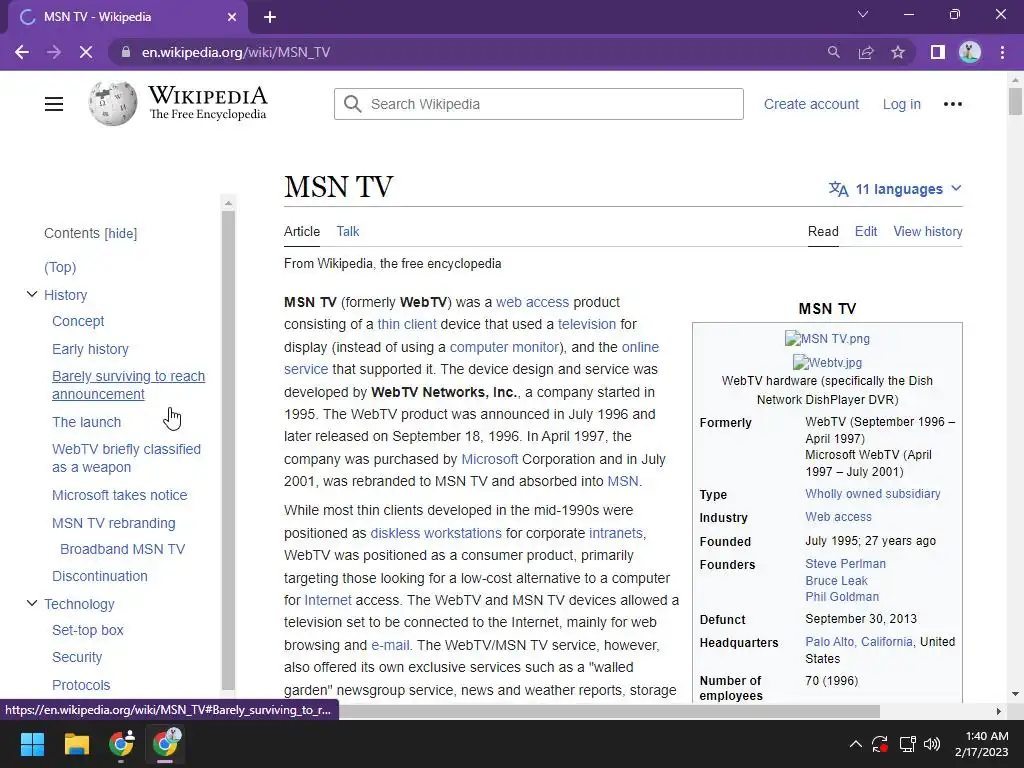
Task: Collapse the History section in contents
Action: click(31, 295)
